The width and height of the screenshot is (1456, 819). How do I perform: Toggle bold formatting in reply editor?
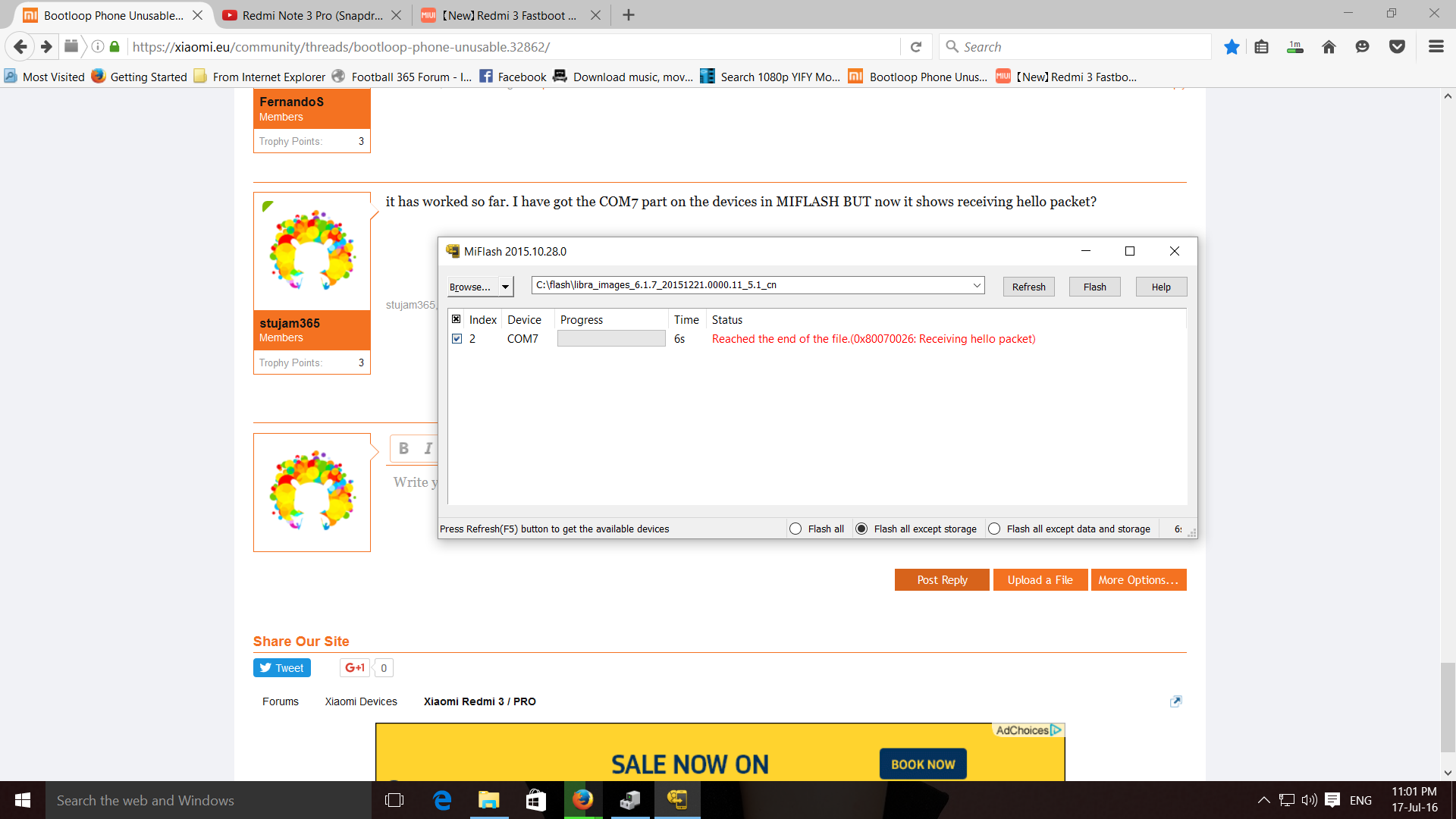click(x=404, y=448)
